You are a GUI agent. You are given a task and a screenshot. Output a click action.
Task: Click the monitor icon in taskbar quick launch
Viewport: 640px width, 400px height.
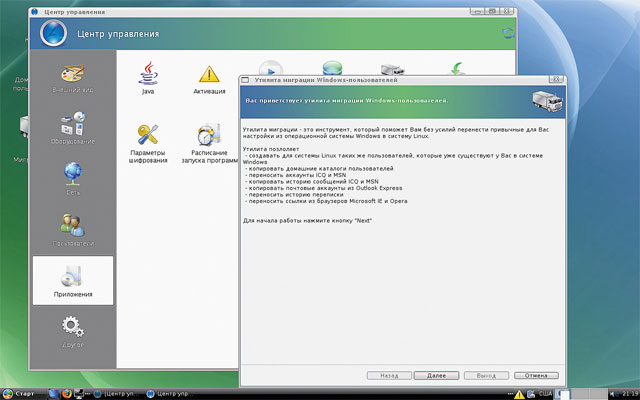point(79,394)
